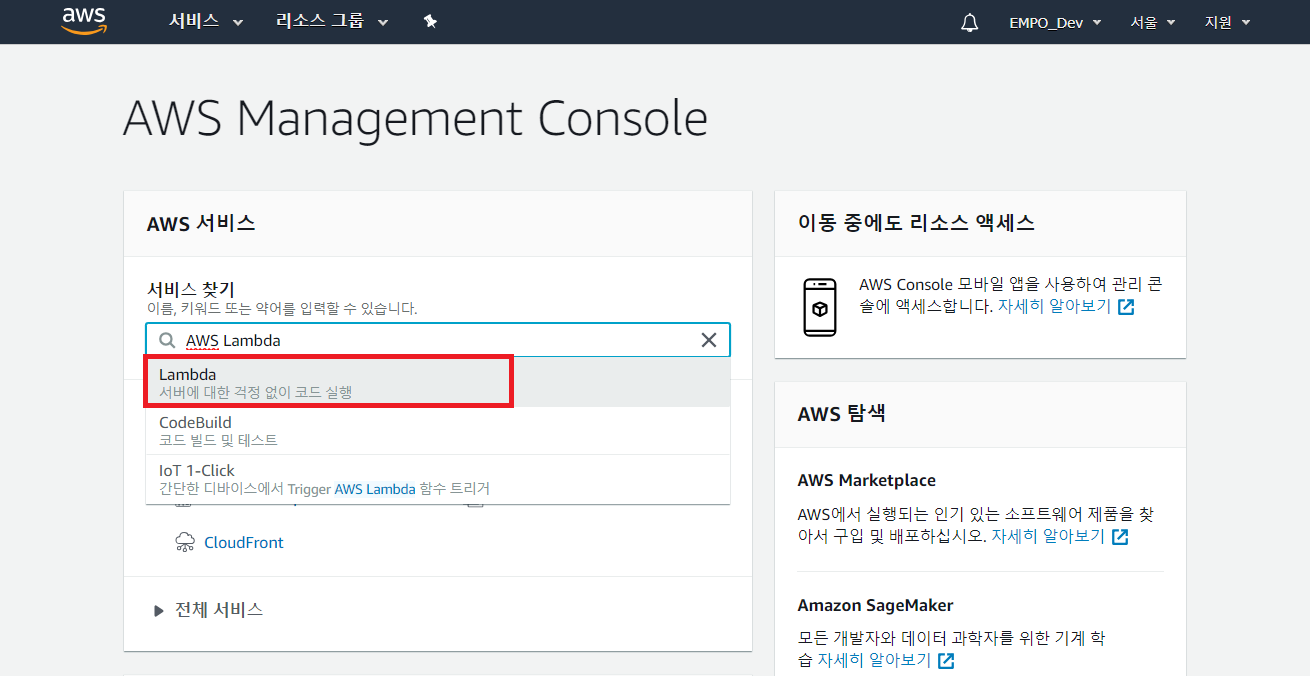Screen dimensions: 1310x676
Task: Clear the service search with the X icon
Action: point(709,340)
